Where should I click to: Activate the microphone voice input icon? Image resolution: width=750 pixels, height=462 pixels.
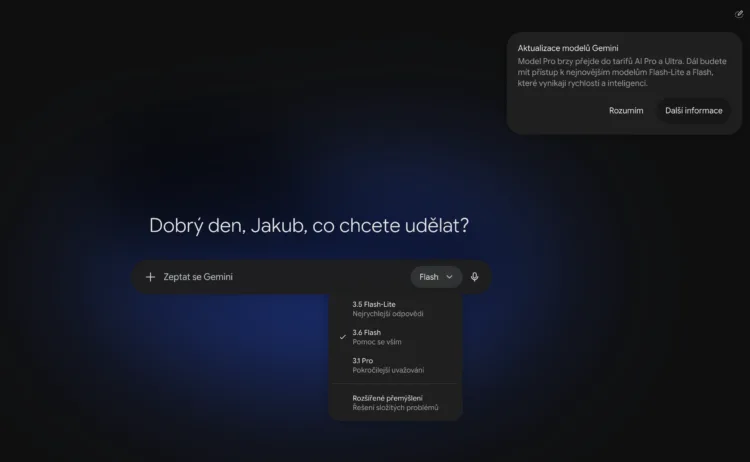pyautogui.click(x=474, y=277)
